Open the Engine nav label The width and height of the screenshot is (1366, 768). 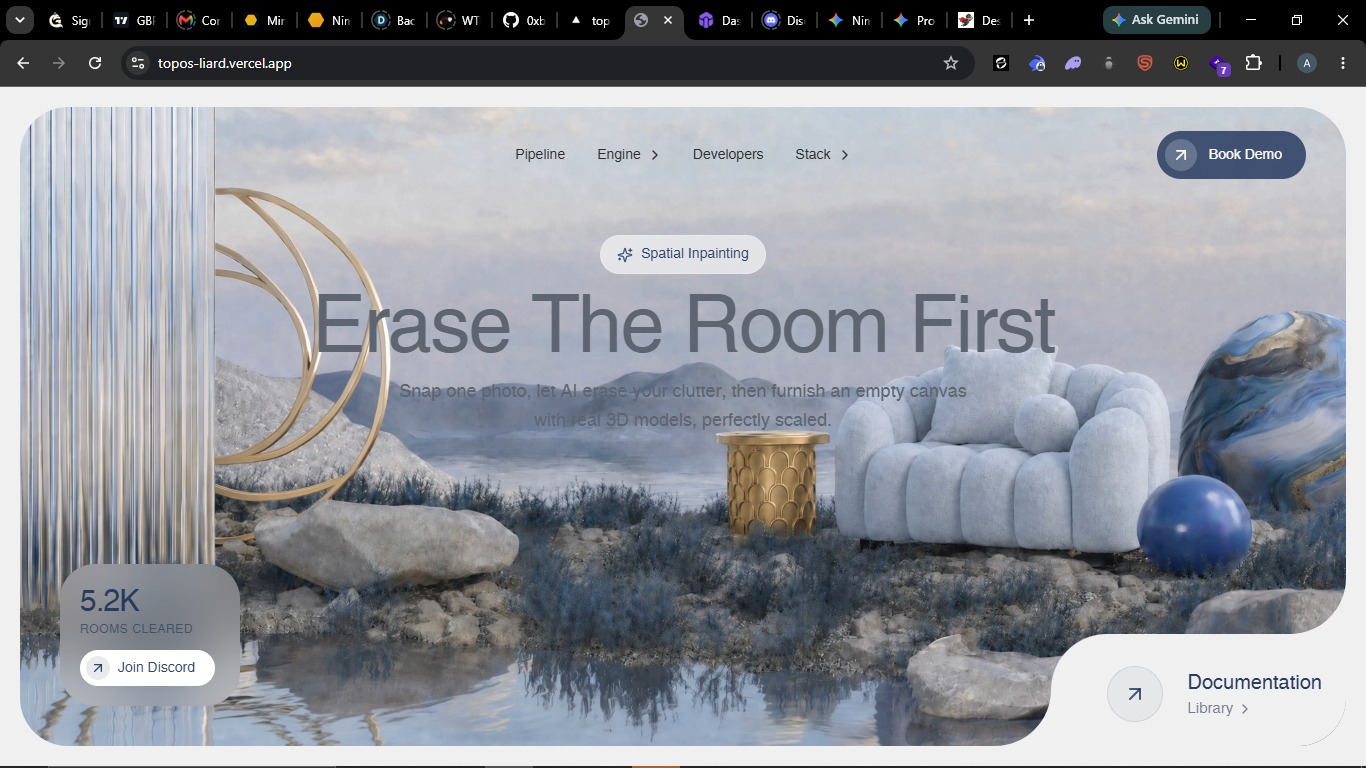coord(619,154)
